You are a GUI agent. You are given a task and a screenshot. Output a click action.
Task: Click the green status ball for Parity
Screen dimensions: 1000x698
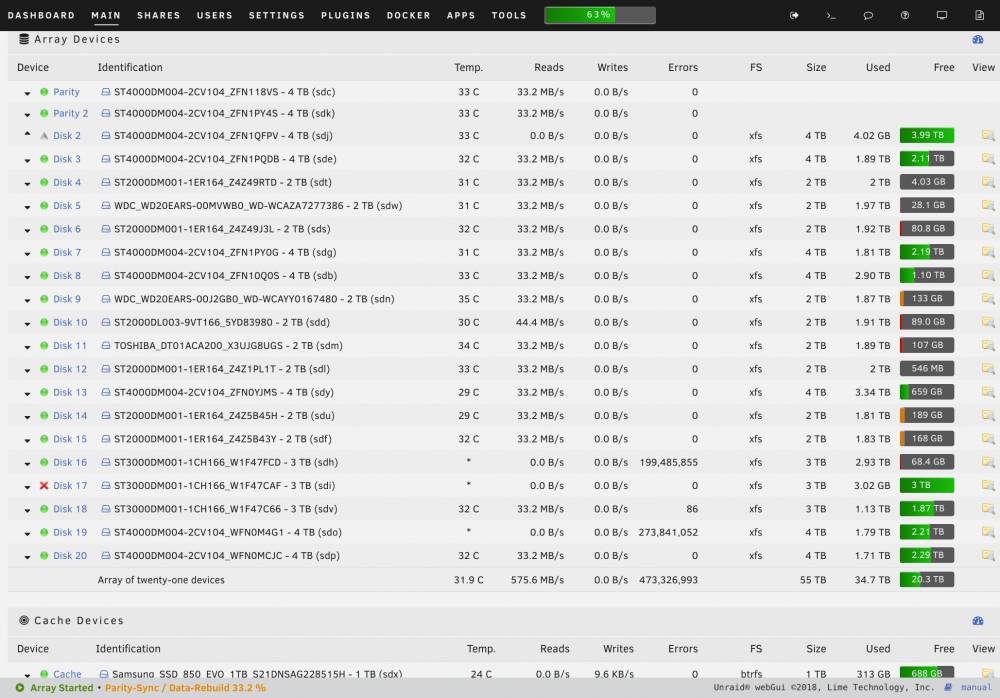click(44, 92)
